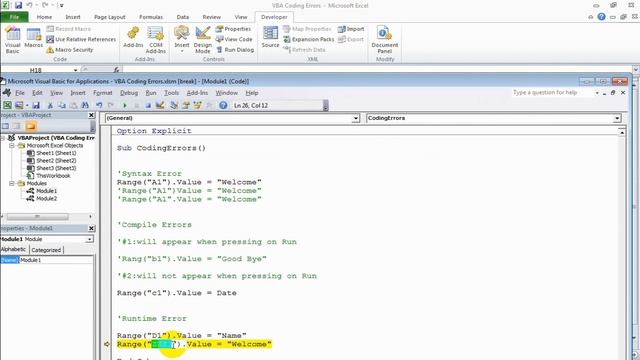Open the VBA Run menu
The height and width of the screenshot is (360, 640).
[x=151, y=93]
